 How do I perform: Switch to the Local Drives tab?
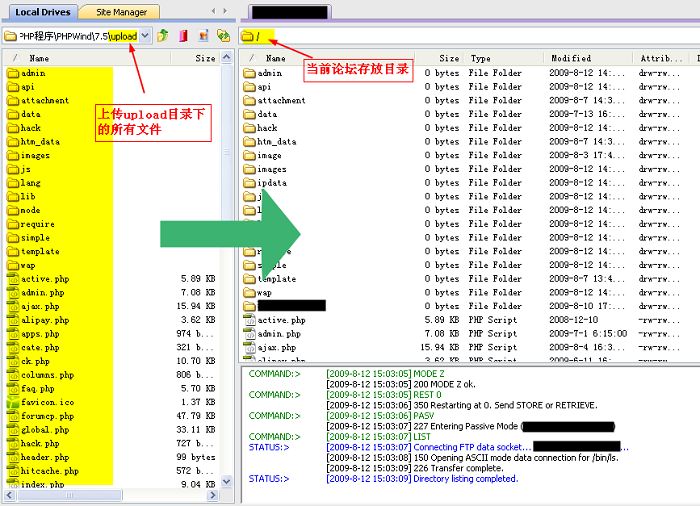[x=42, y=12]
